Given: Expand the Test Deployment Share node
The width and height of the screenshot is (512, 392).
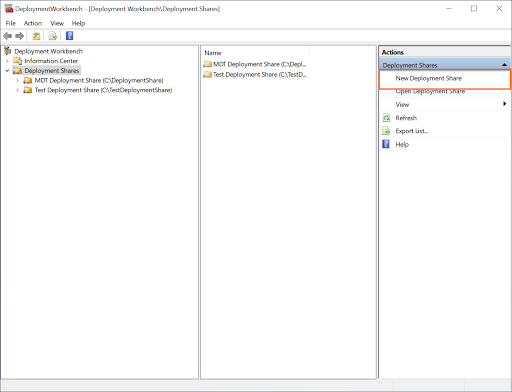Looking at the screenshot, I should click(x=17, y=90).
